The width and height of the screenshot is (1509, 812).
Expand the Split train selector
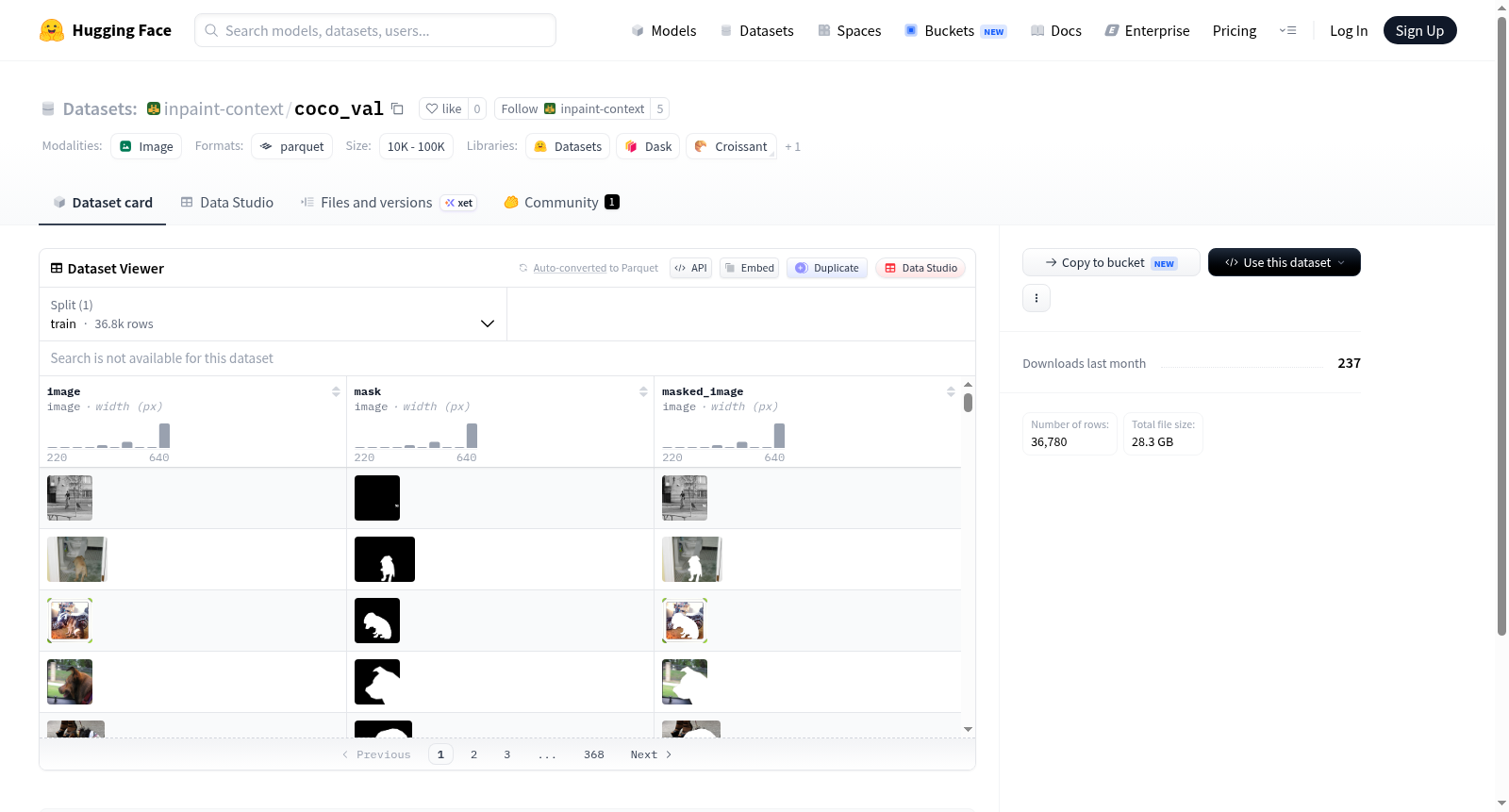pyautogui.click(x=273, y=314)
